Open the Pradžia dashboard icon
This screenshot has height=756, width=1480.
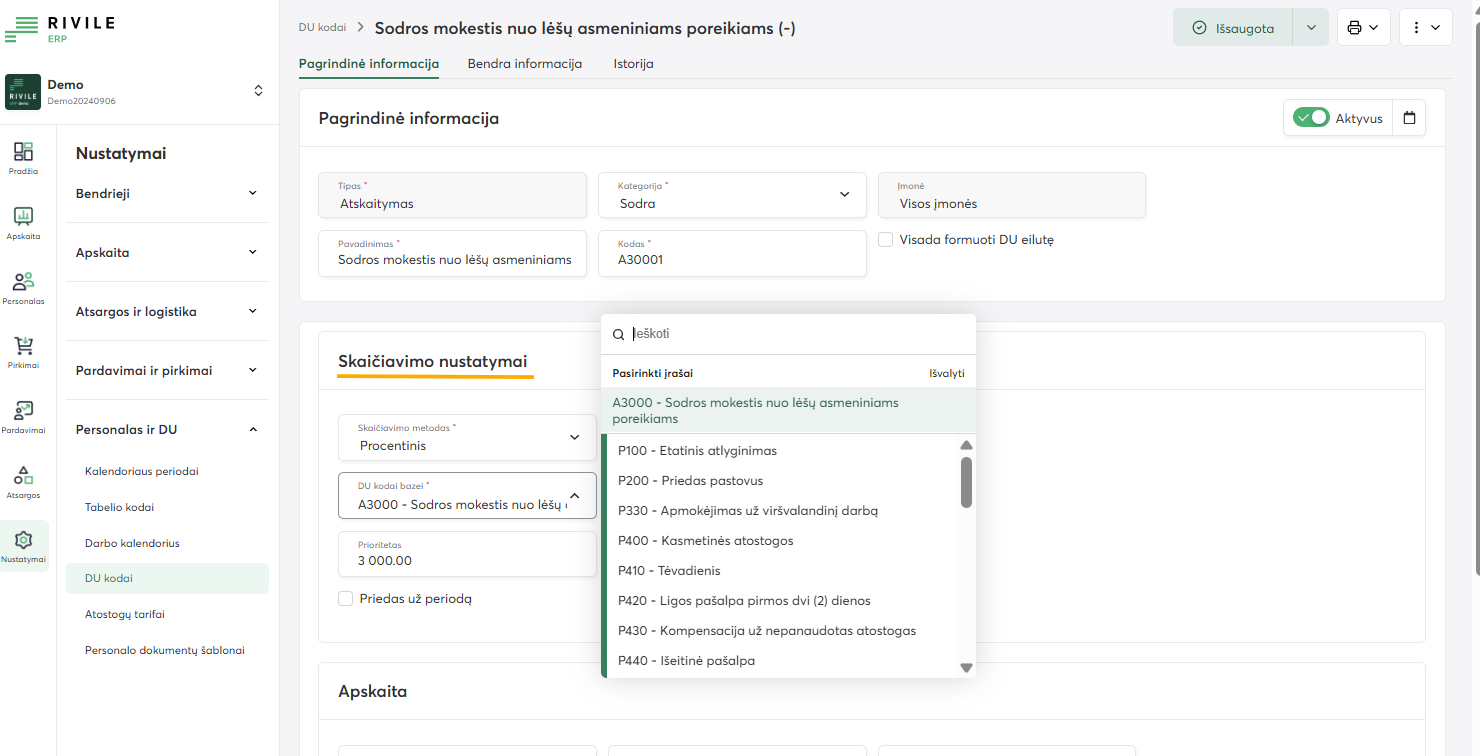click(23, 153)
